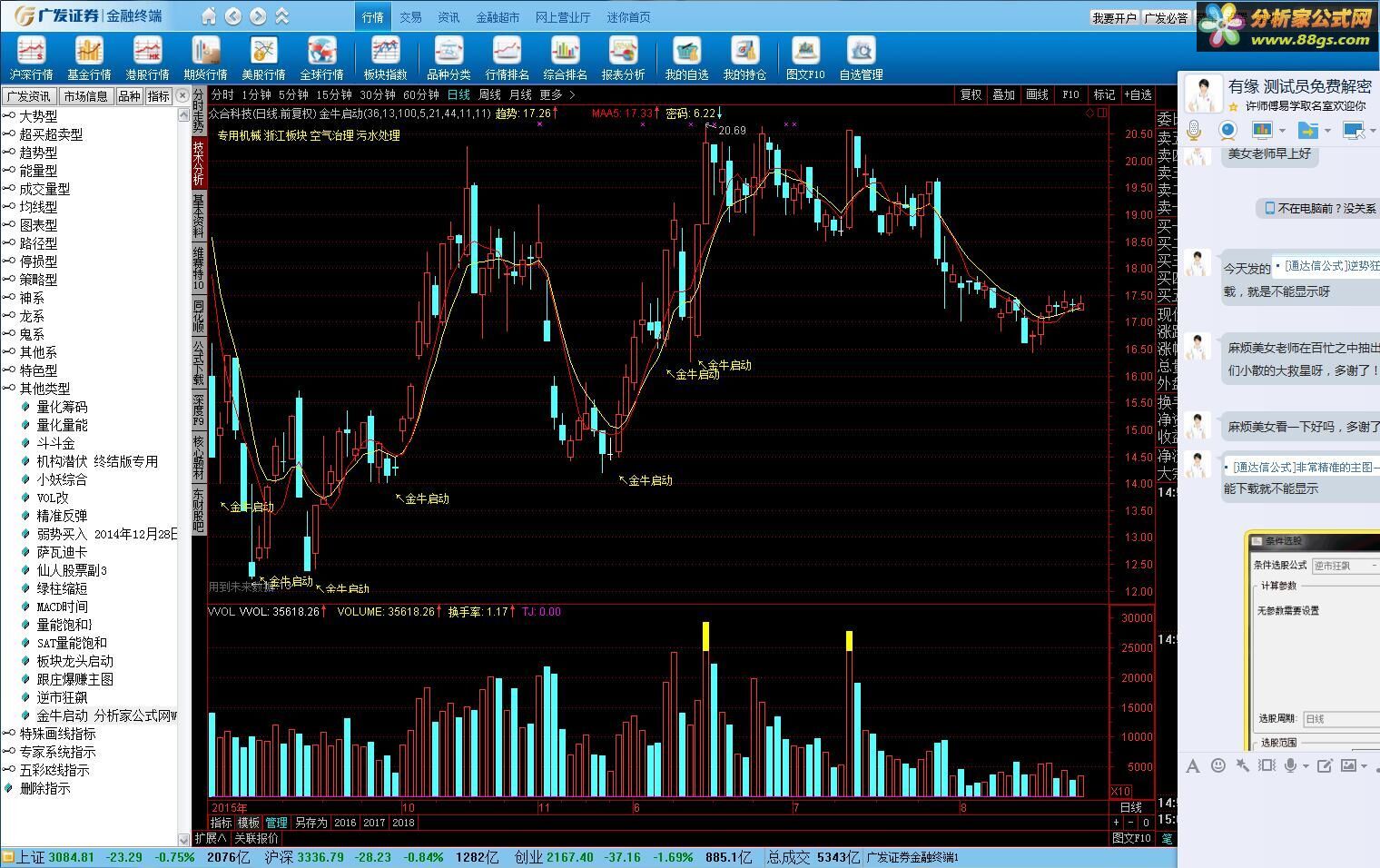Open 我的自选 watchlist icon
The height and width of the screenshot is (868, 1380).
point(686,59)
